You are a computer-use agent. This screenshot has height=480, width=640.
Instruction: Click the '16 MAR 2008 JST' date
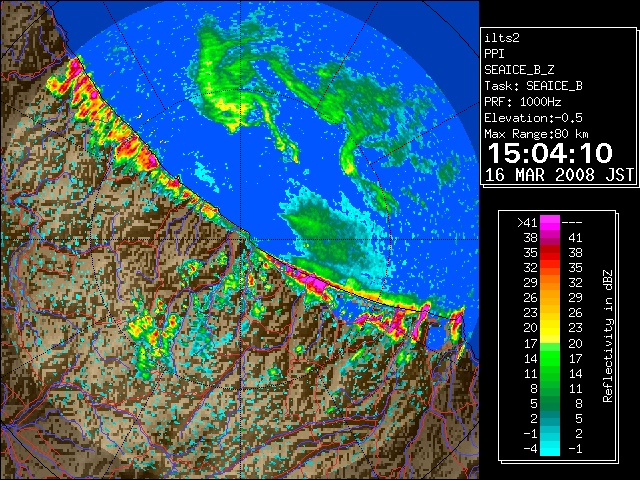(x=559, y=175)
